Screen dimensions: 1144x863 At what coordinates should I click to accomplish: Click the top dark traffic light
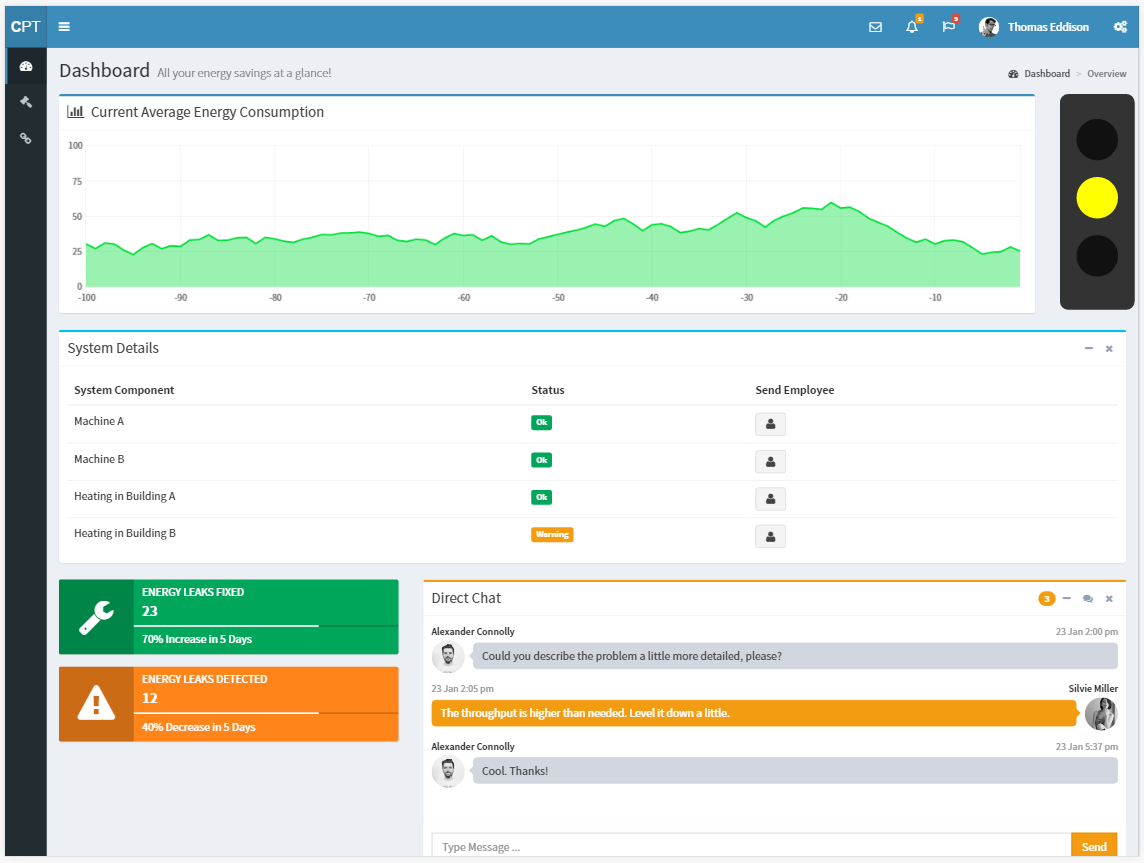[1097, 139]
